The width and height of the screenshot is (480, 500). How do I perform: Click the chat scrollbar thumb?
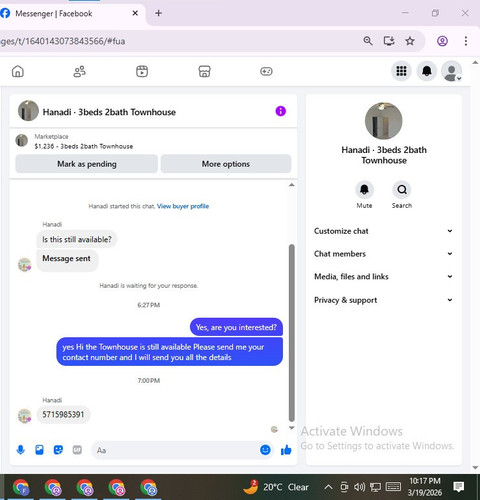tap(292, 333)
